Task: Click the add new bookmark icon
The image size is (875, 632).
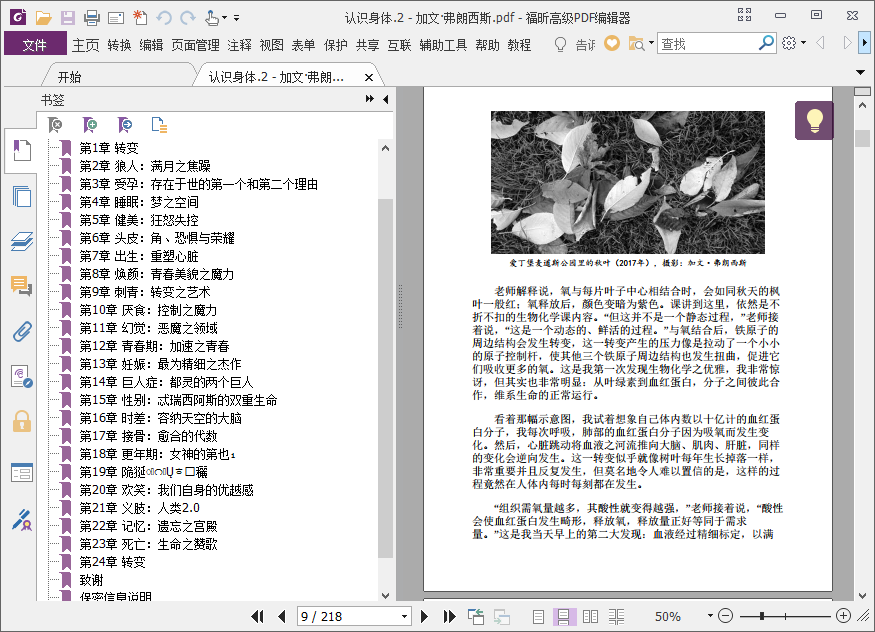Action: 91,125
